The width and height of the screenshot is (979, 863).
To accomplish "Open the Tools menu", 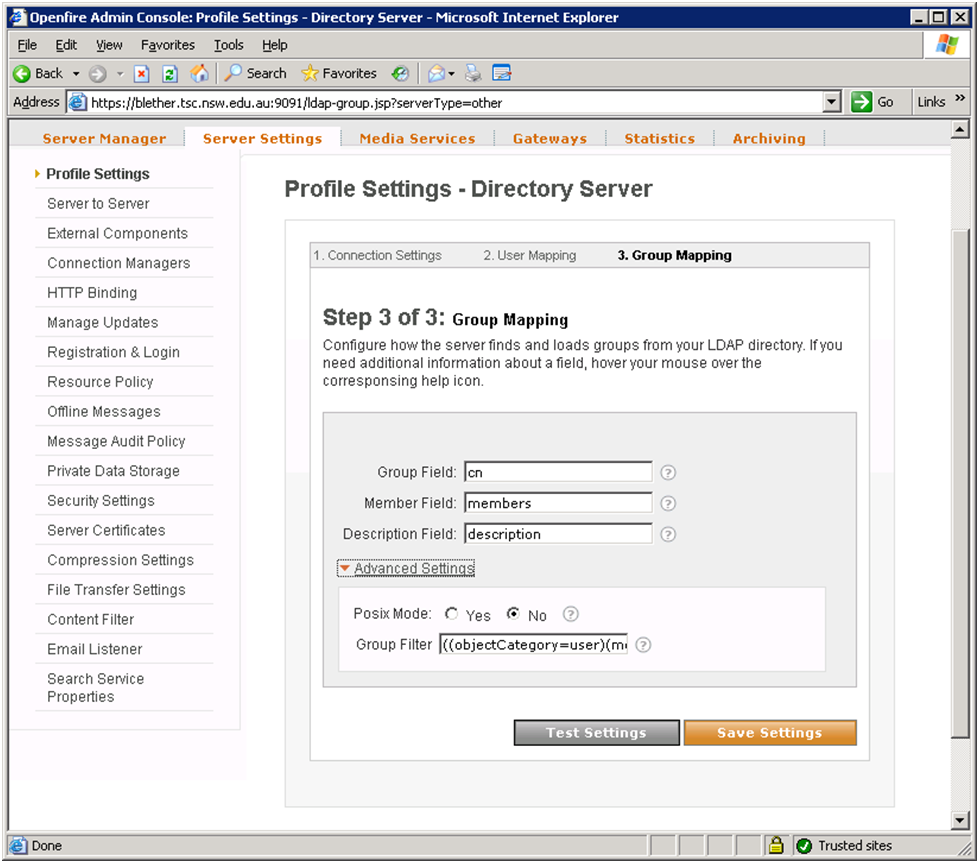I will click(229, 45).
